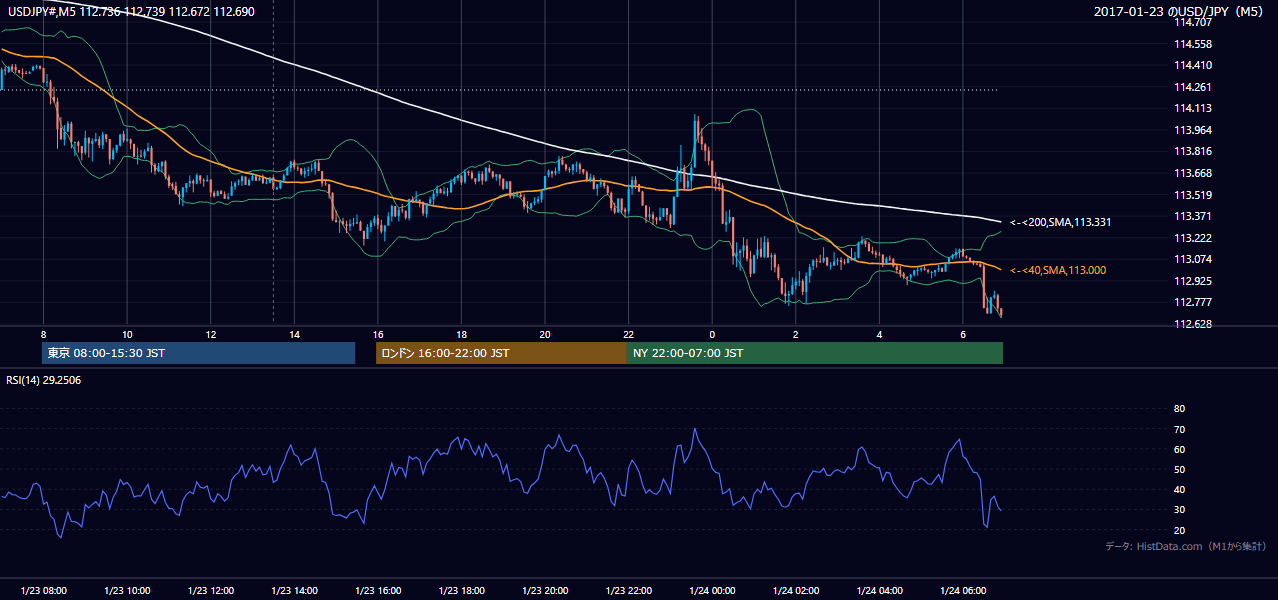Click price axis value 113.371
This screenshot has width=1278, height=600.
(1193, 216)
